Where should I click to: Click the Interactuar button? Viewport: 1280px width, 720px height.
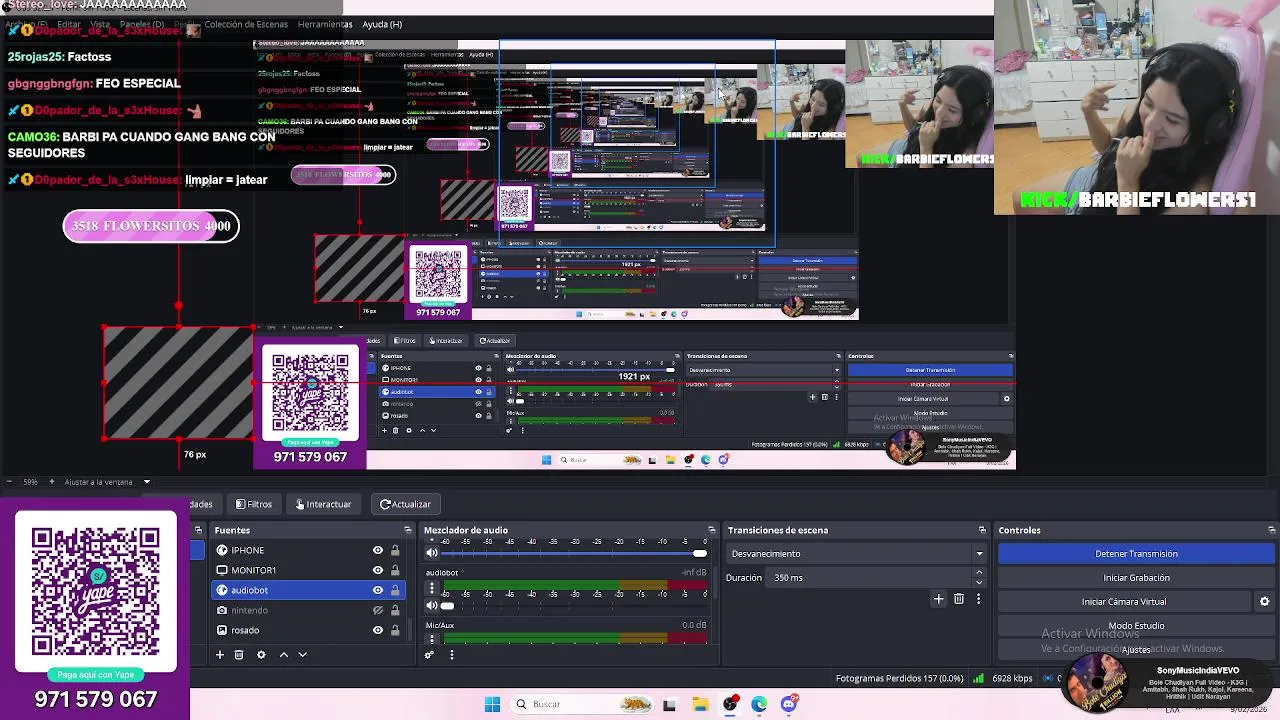323,504
